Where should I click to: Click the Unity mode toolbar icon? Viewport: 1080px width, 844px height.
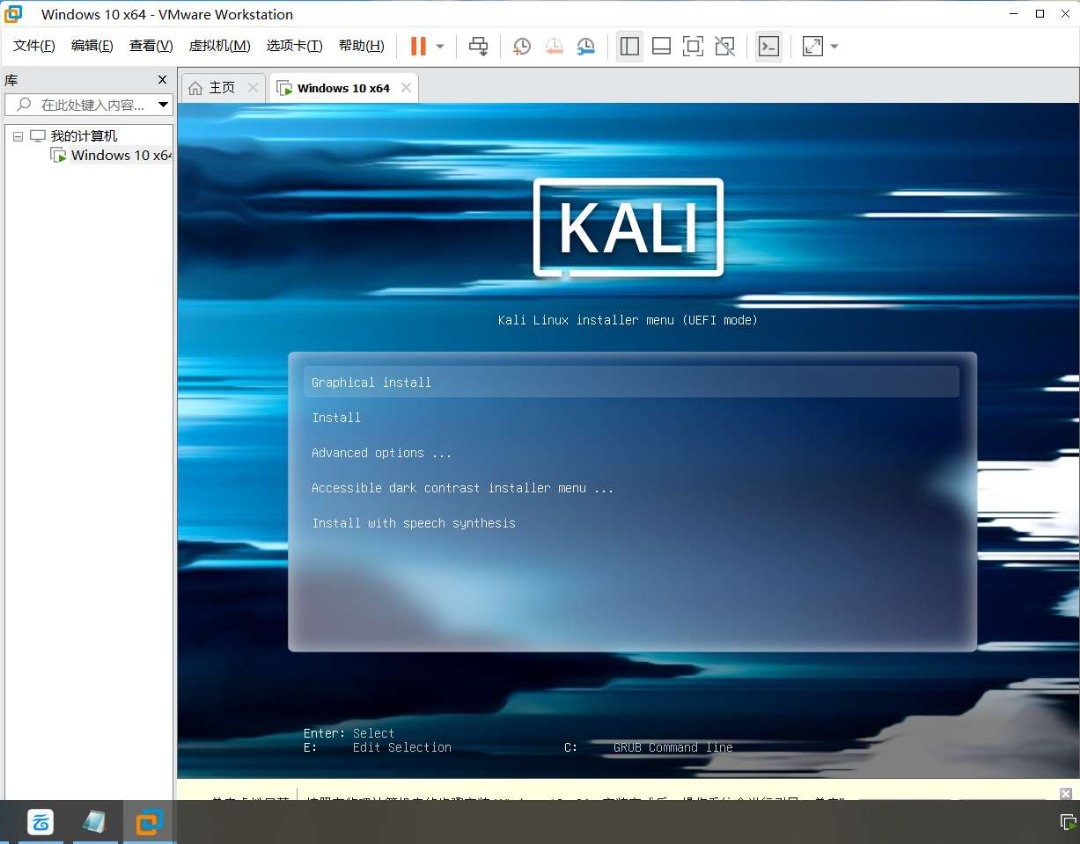pyautogui.click(x=725, y=46)
